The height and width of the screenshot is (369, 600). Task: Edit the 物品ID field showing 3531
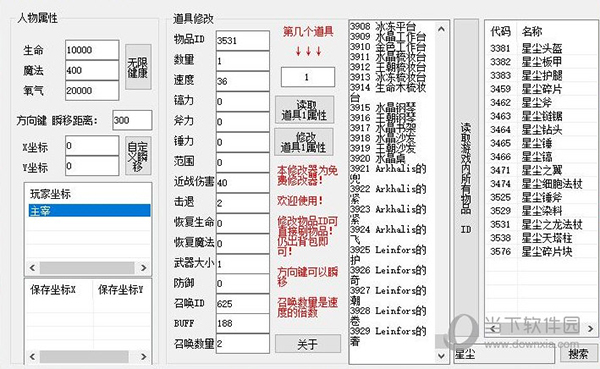pos(243,41)
